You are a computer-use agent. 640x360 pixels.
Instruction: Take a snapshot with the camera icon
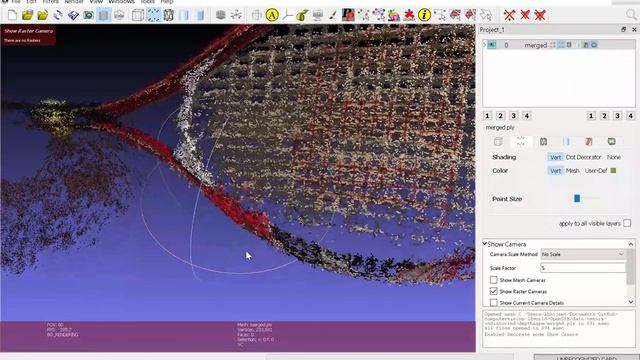click(x=88, y=16)
